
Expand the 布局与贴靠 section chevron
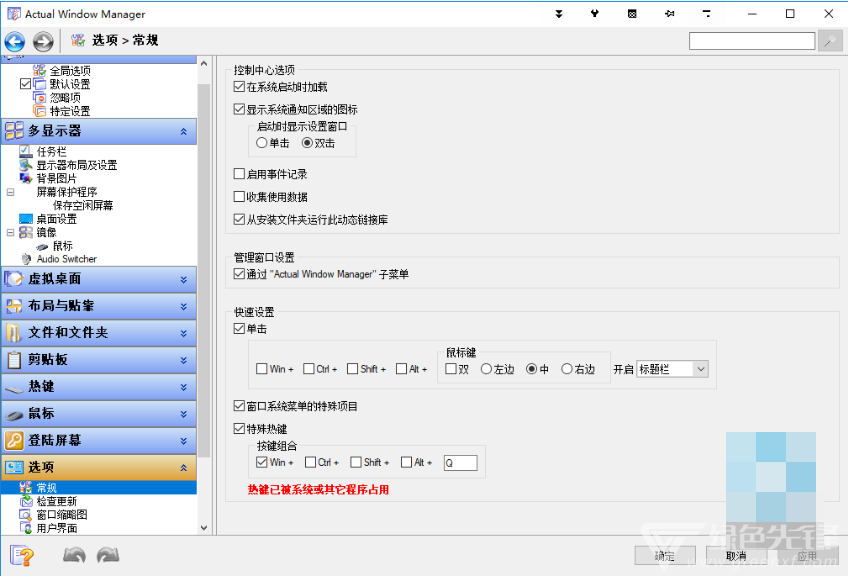183,307
